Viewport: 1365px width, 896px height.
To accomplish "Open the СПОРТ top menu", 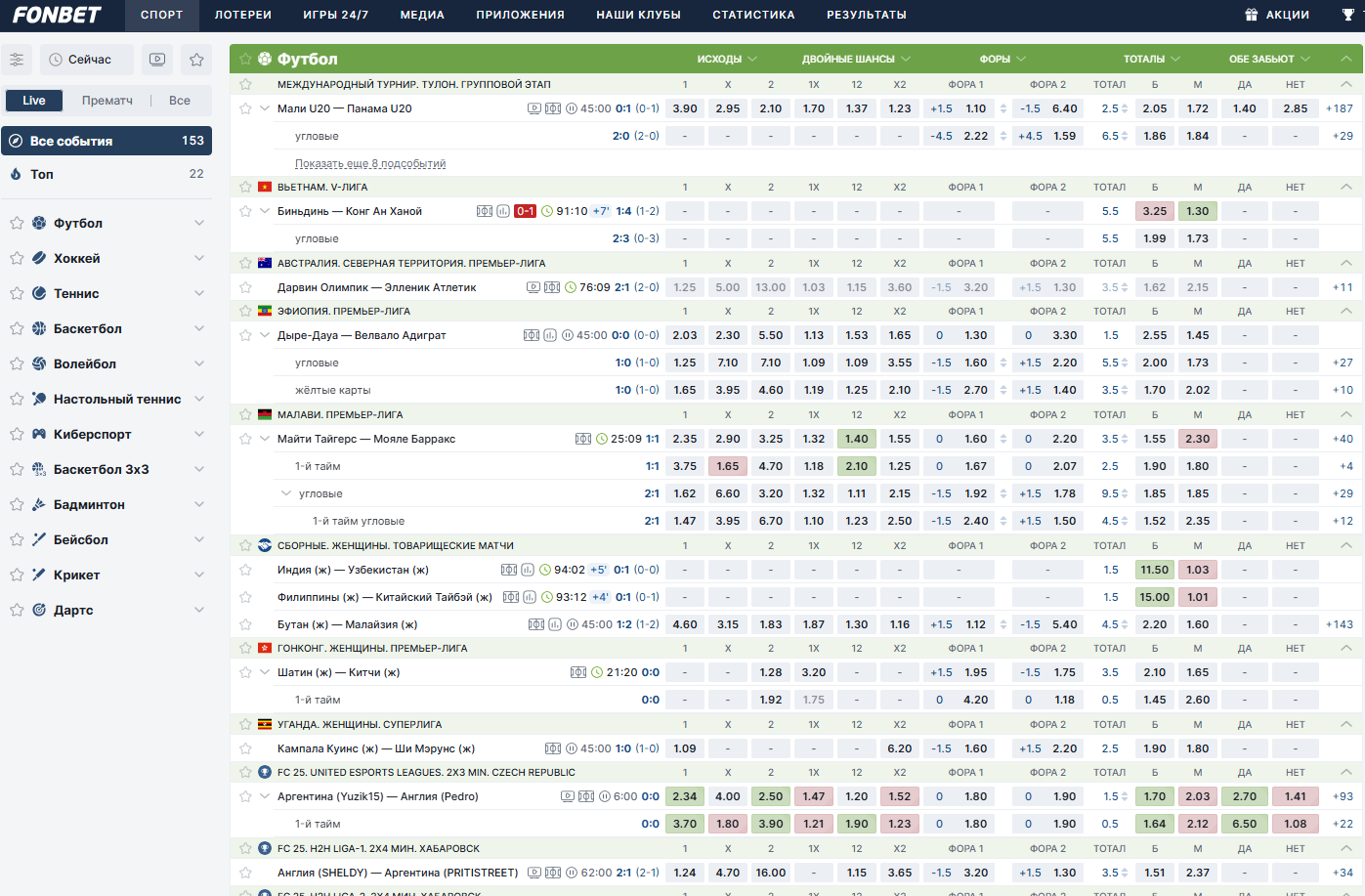I will 161,15.
